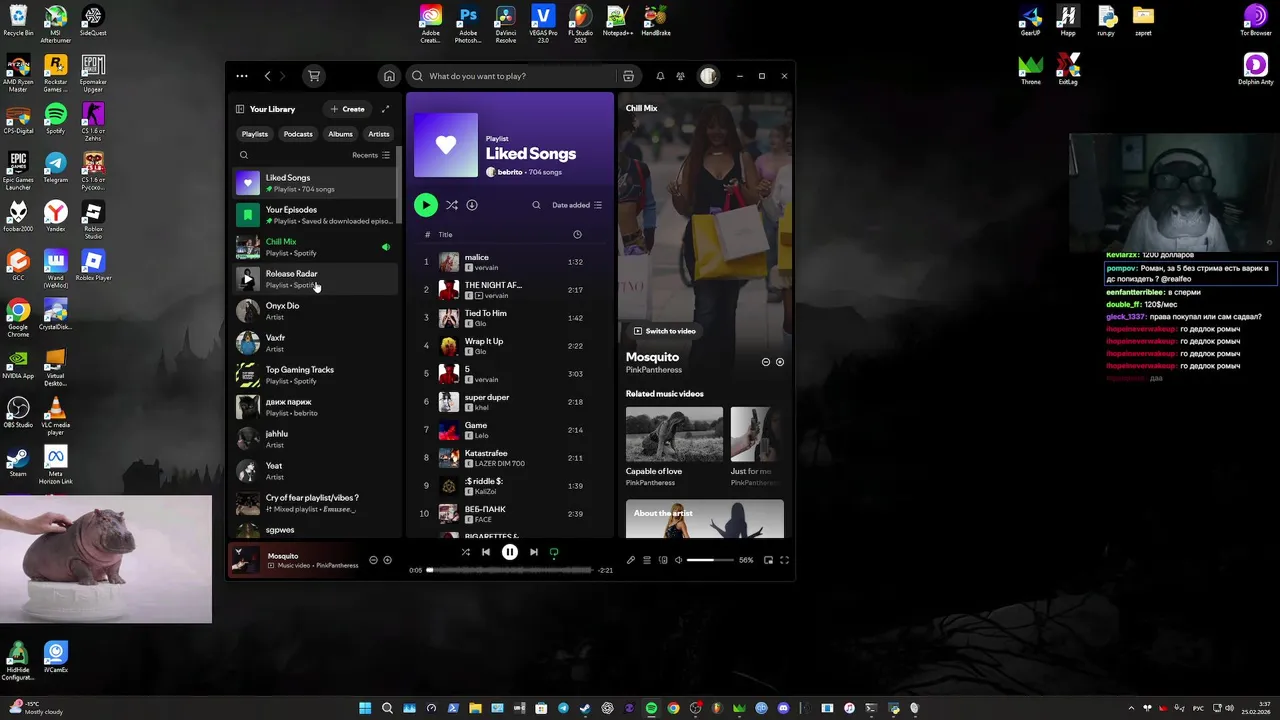Screen dimensions: 1280x720
Task: Open Top Gaming Tracks playlist
Action: click(315, 375)
